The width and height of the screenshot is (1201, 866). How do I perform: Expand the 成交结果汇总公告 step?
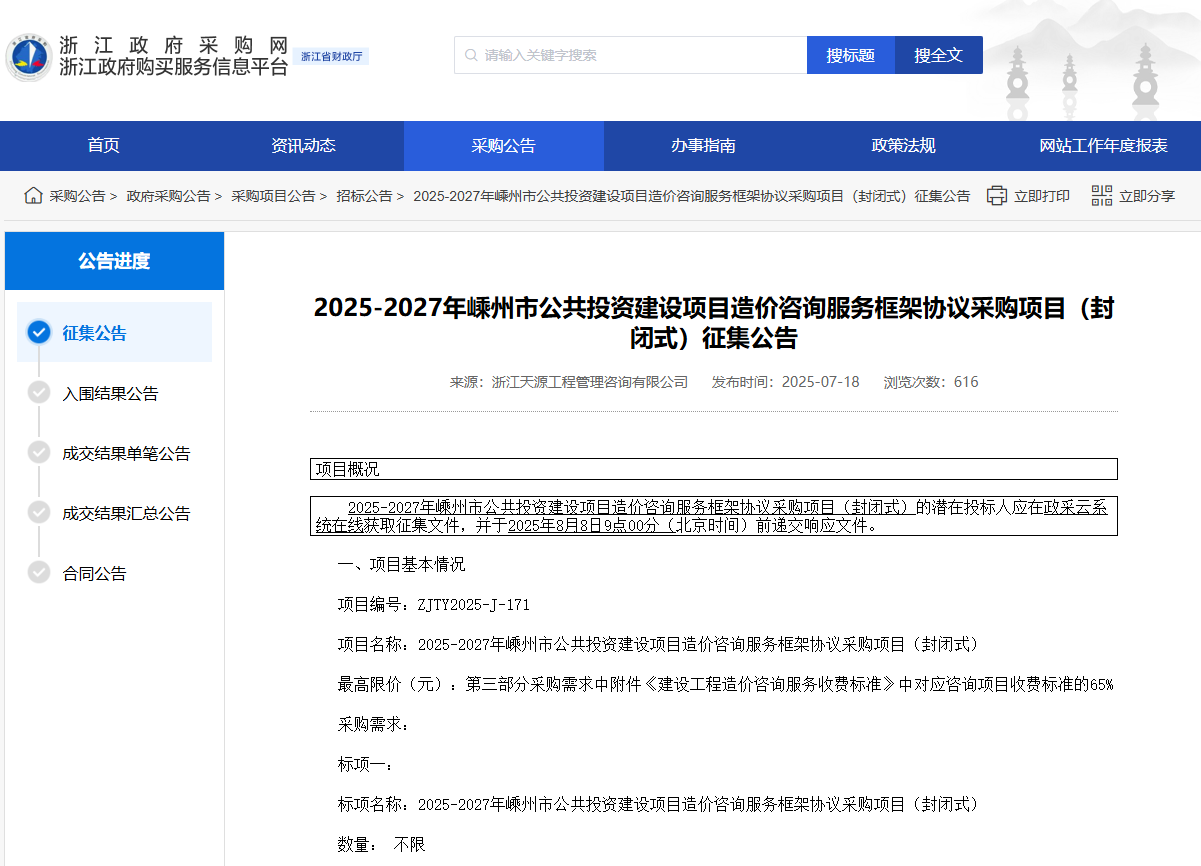click(128, 513)
